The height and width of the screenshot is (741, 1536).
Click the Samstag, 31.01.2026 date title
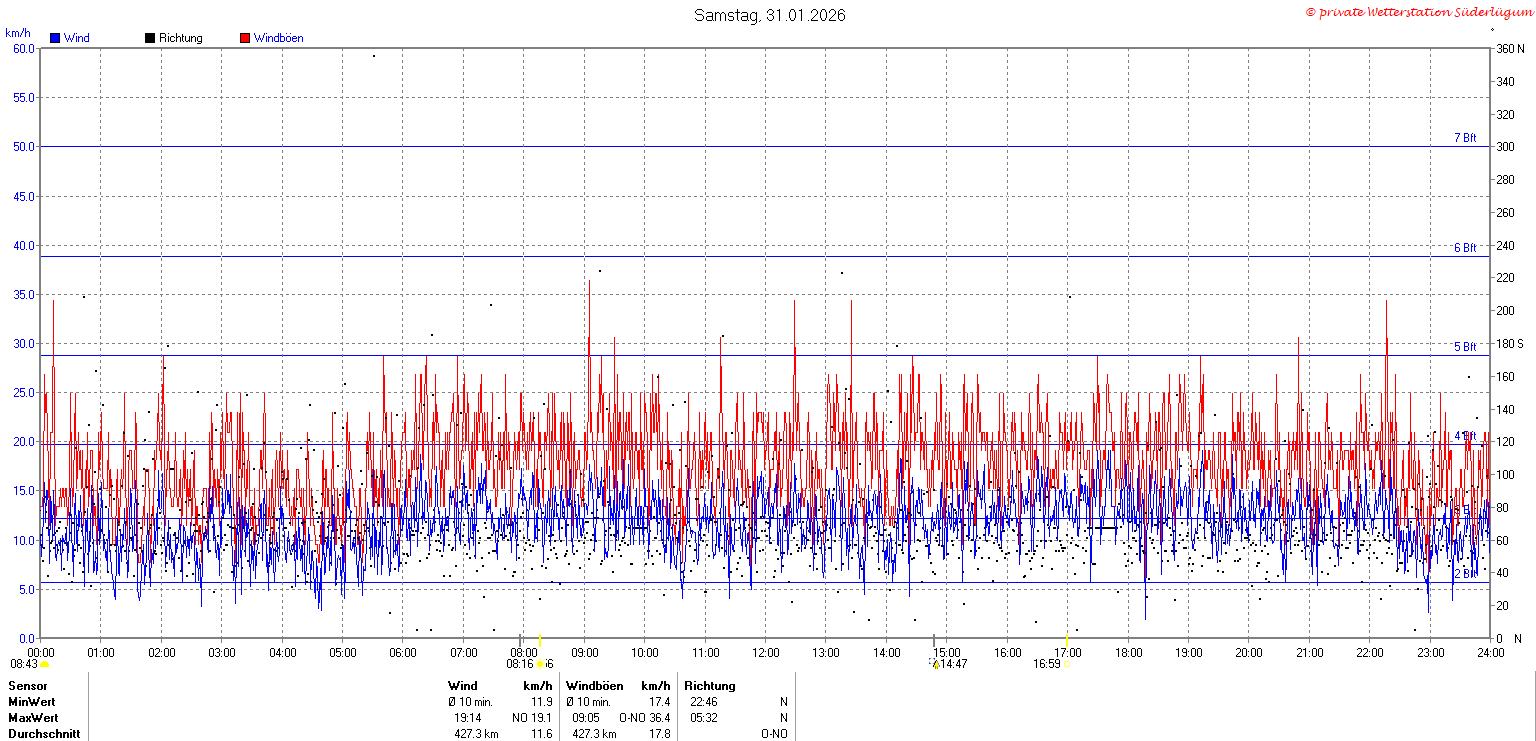click(x=769, y=15)
